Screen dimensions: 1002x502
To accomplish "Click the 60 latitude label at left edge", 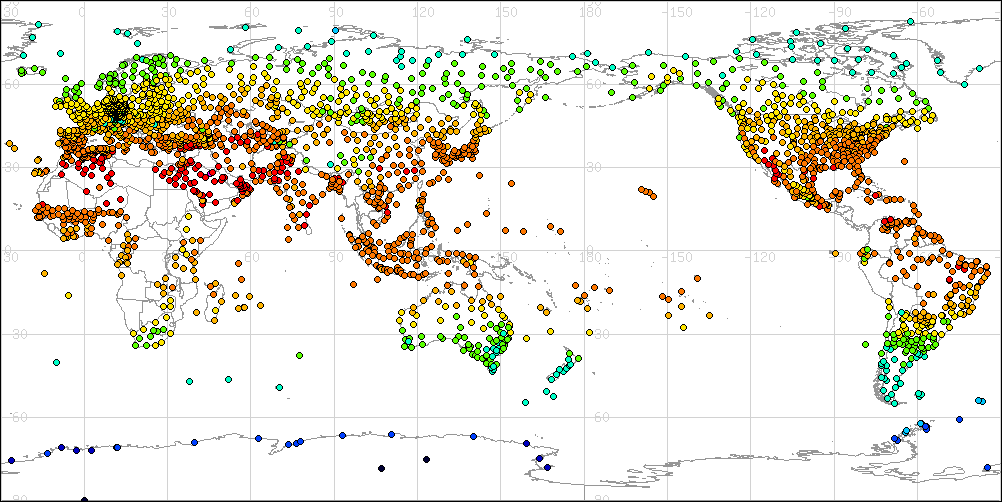I will 10,85.
